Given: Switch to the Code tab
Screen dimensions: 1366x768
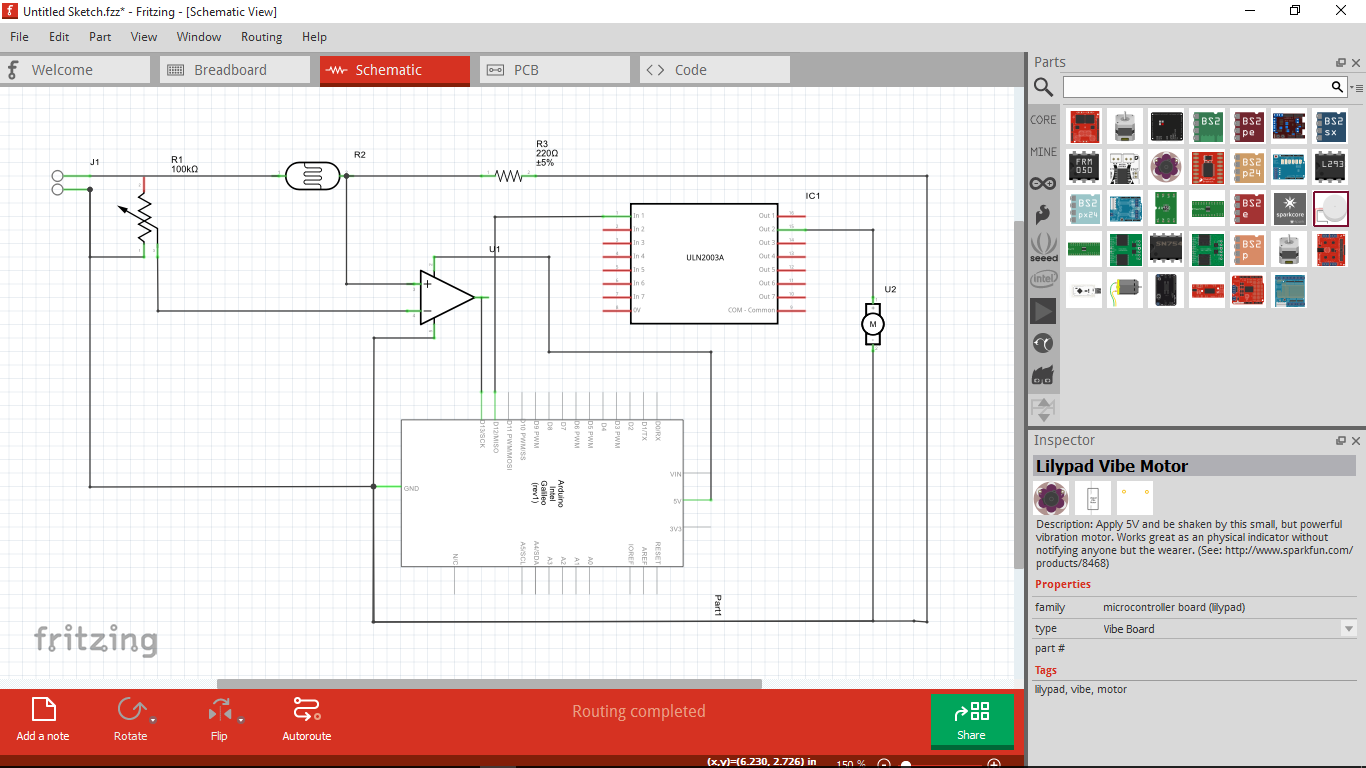Looking at the screenshot, I should (x=715, y=70).
